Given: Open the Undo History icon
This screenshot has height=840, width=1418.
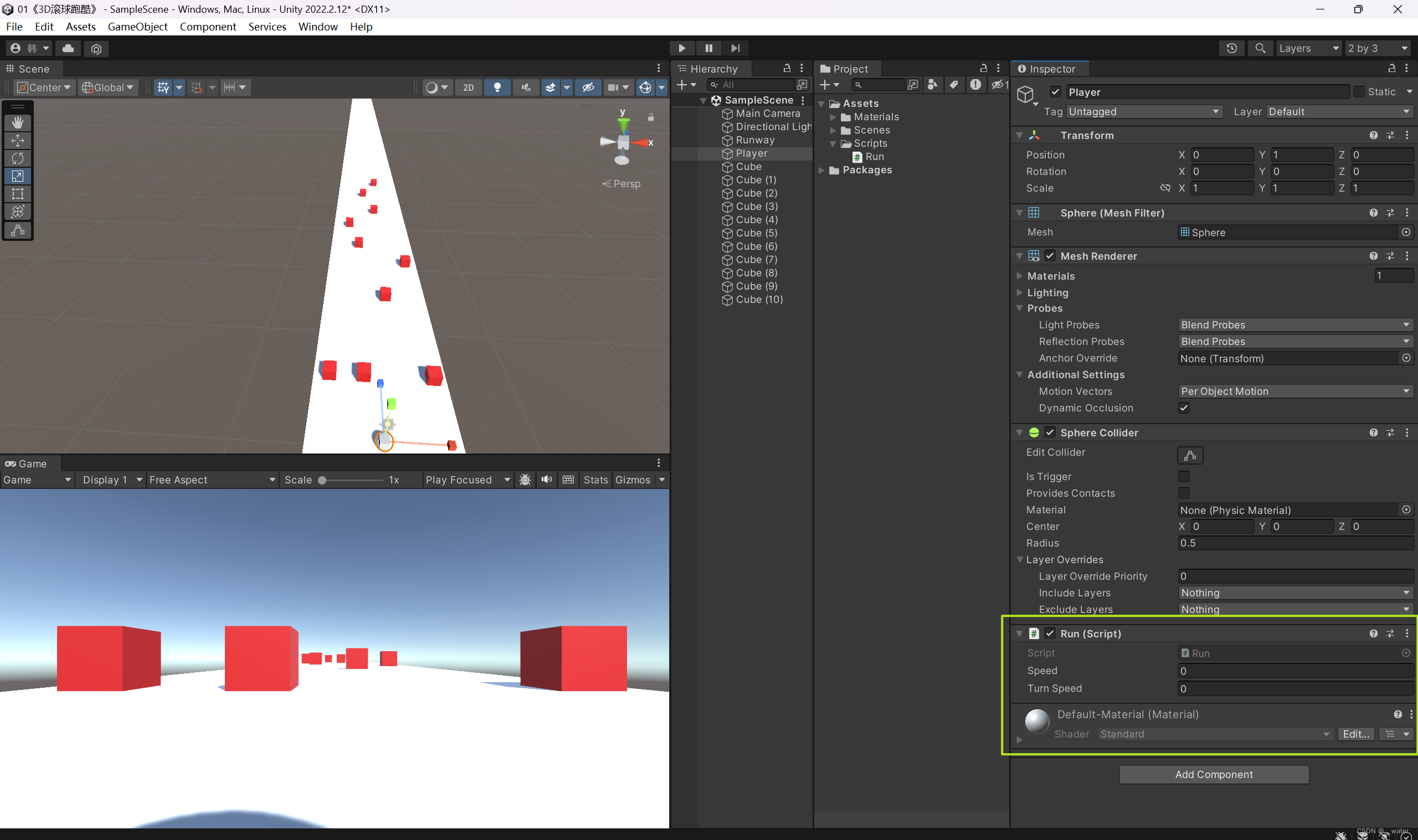Looking at the screenshot, I should point(1231,48).
